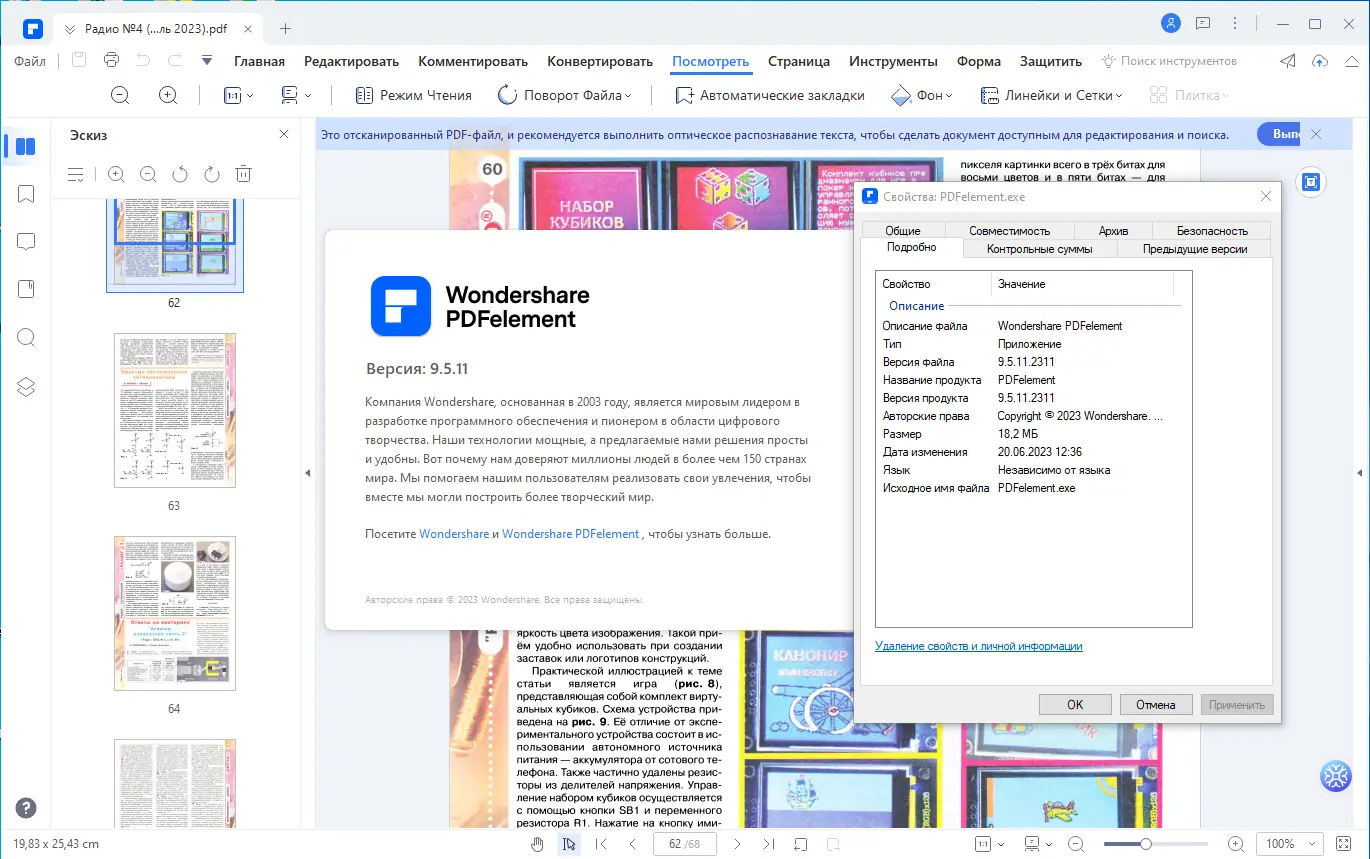
Task: Rotate thumbnail clockwise
Action: (212, 174)
